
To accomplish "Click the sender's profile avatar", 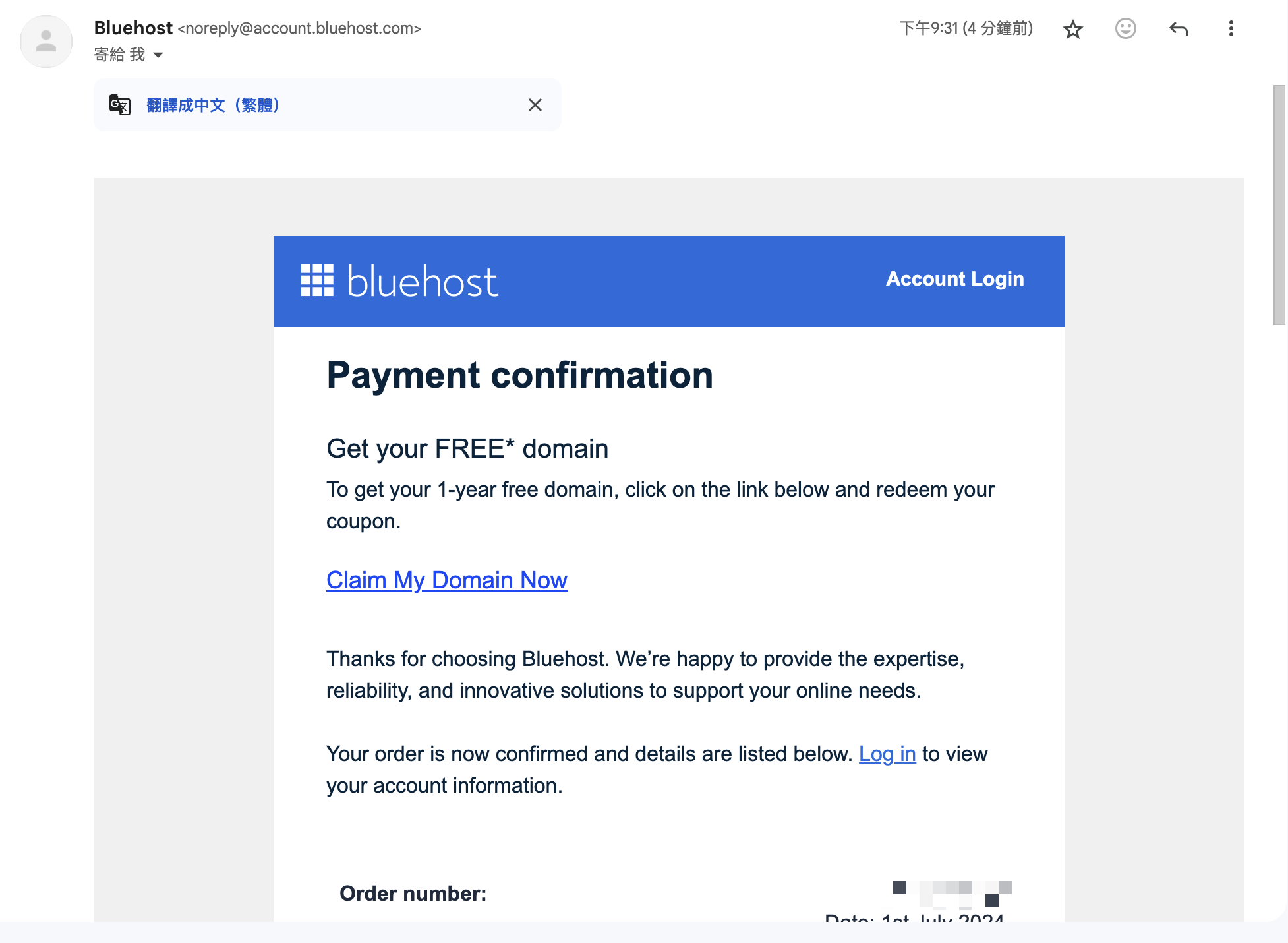I will point(46,41).
